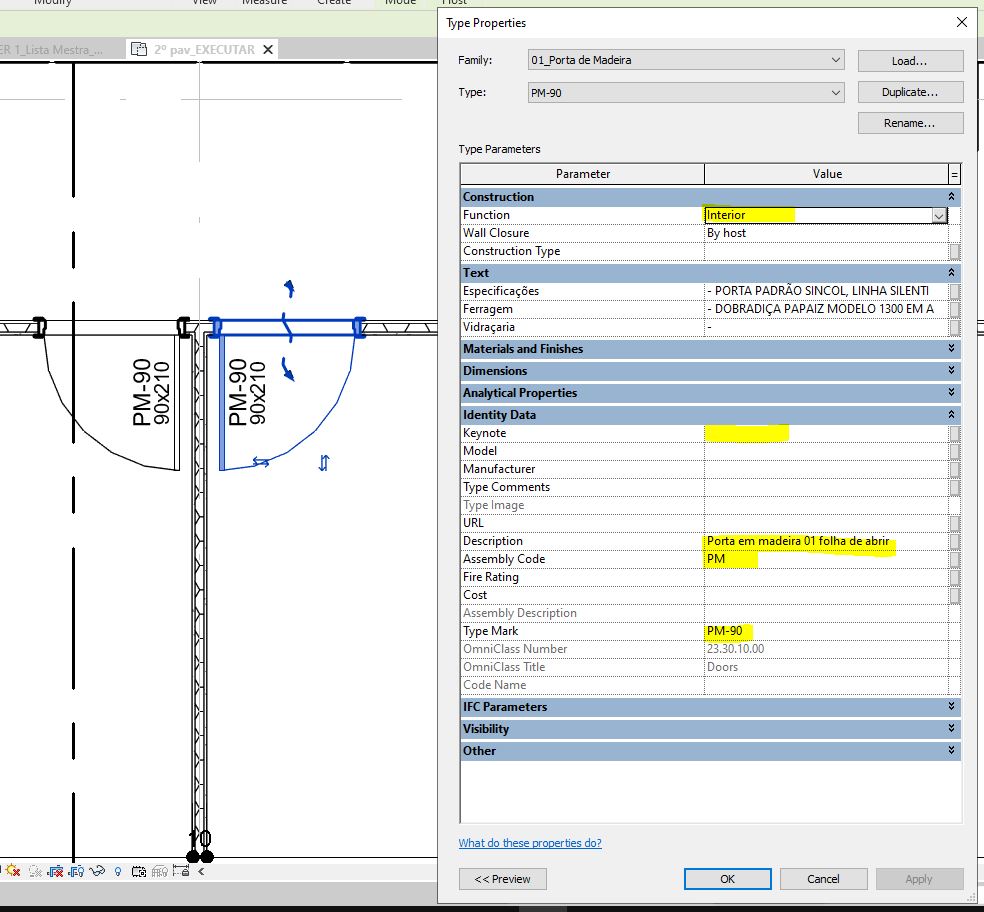Toggle Reveal Hidden Elements light bulb
This screenshot has height=912, width=984.
tap(118, 871)
